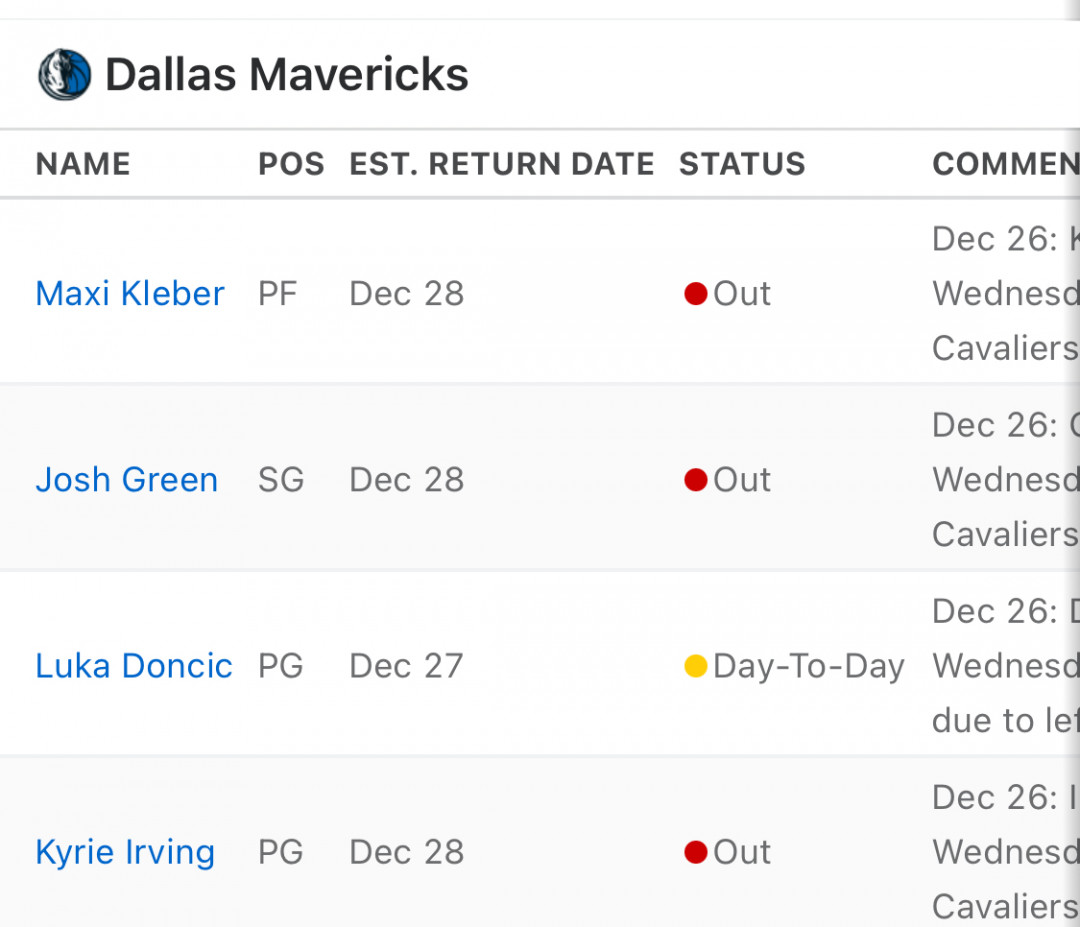
Task: Click the red Out dot for Maxi Kleber
Action: tap(696, 293)
